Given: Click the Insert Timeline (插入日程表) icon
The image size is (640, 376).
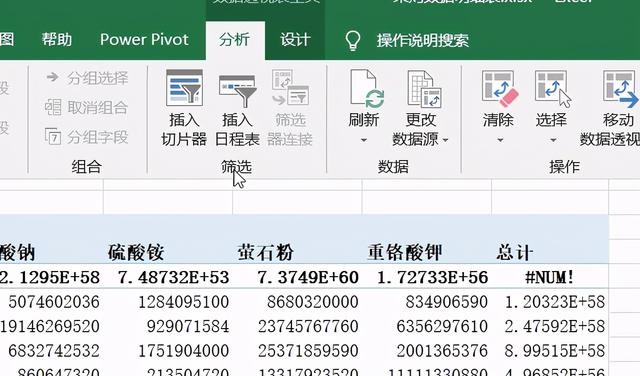Looking at the screenshot, I should pos(237,91).
